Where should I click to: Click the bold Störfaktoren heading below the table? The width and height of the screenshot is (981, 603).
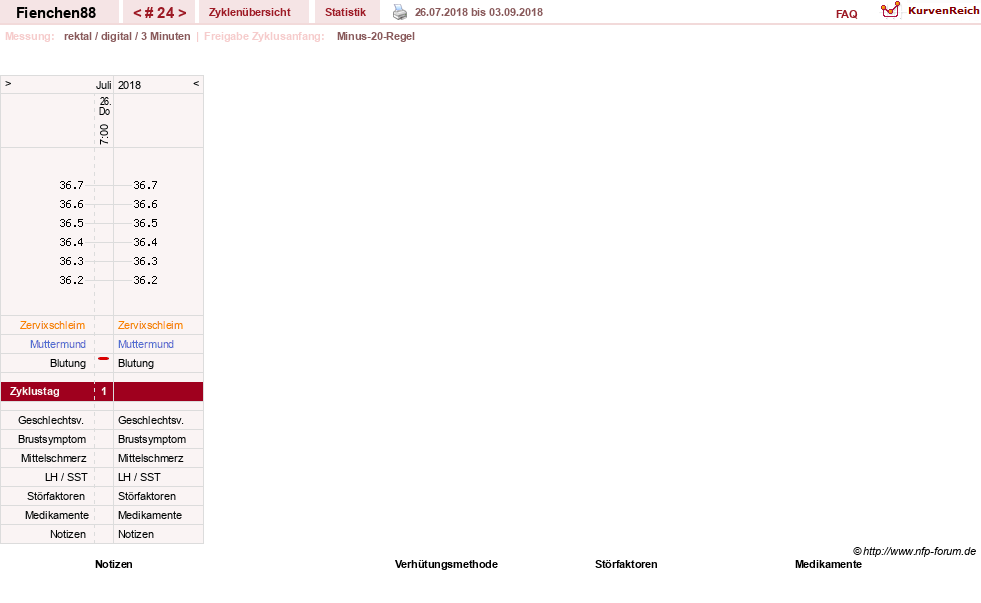pos(626,564)
